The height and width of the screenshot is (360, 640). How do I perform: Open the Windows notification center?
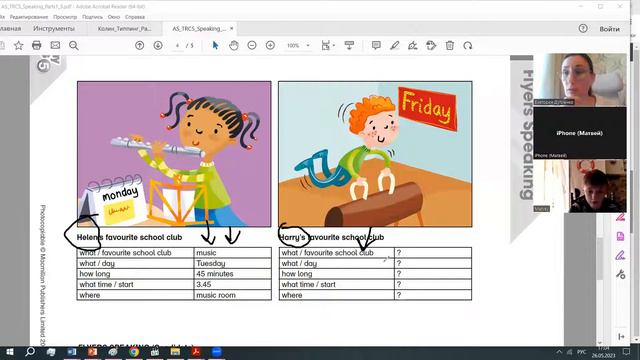[627, 352]
